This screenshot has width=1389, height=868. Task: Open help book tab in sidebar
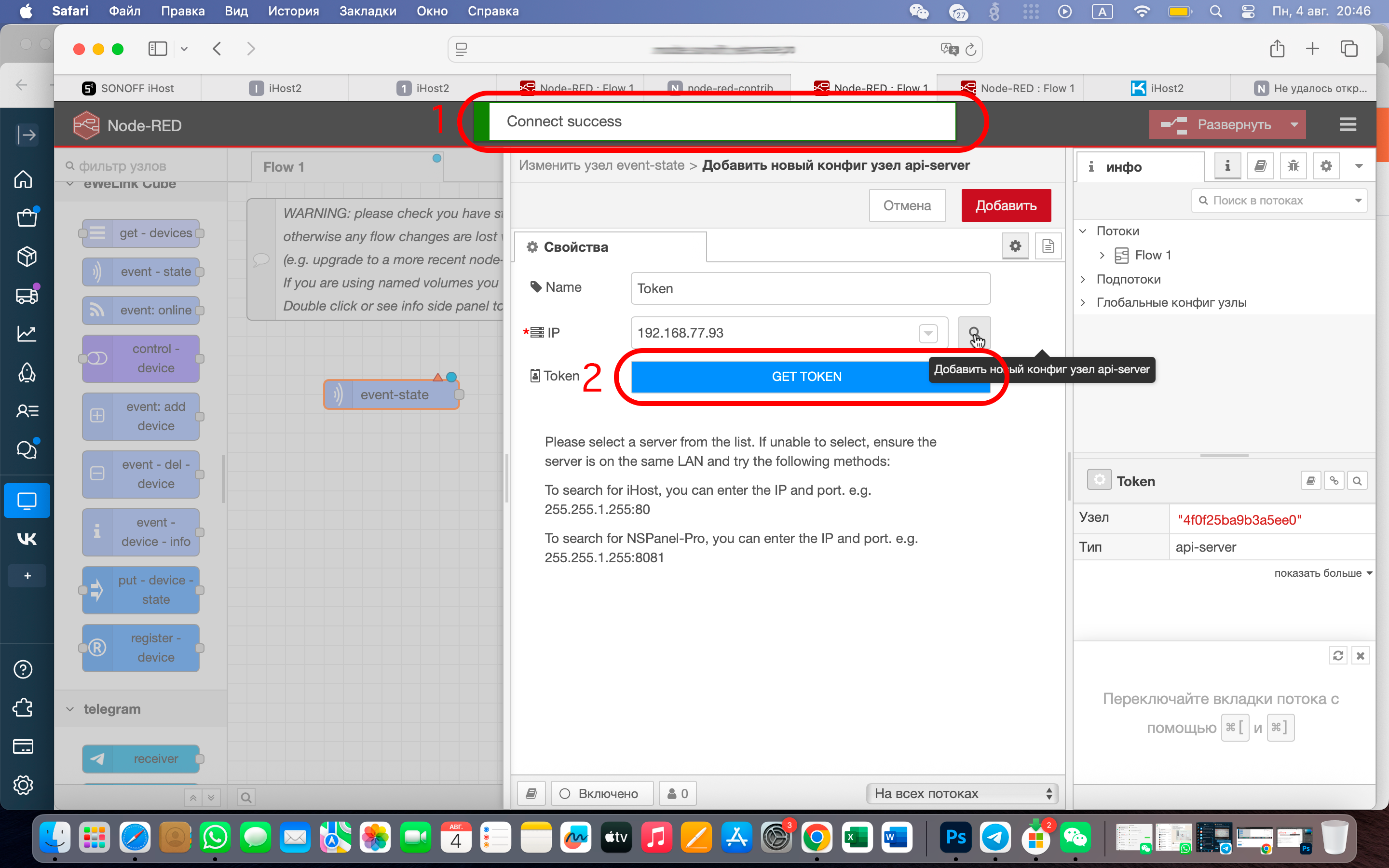[x=1260, y=166]
